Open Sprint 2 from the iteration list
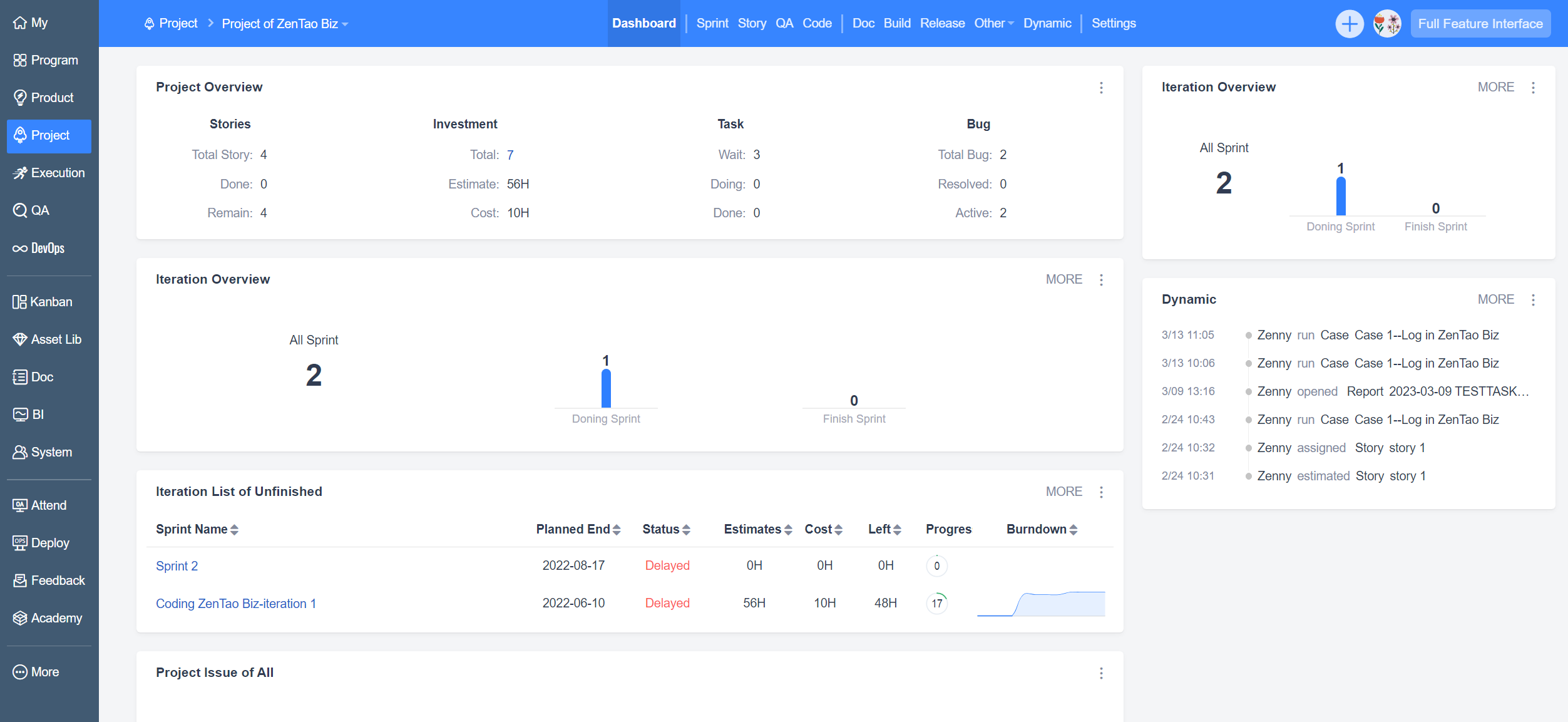This screenshot has width=1568, height=722. point(177,565)
